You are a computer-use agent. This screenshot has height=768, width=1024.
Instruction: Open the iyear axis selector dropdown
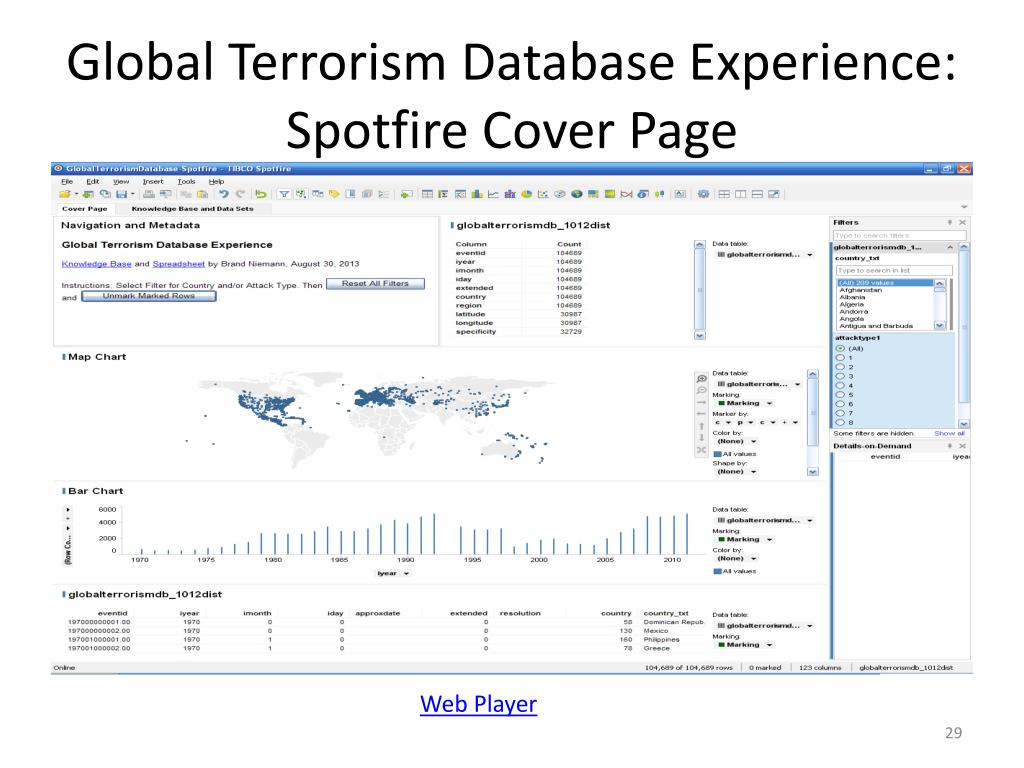(393, 573)
